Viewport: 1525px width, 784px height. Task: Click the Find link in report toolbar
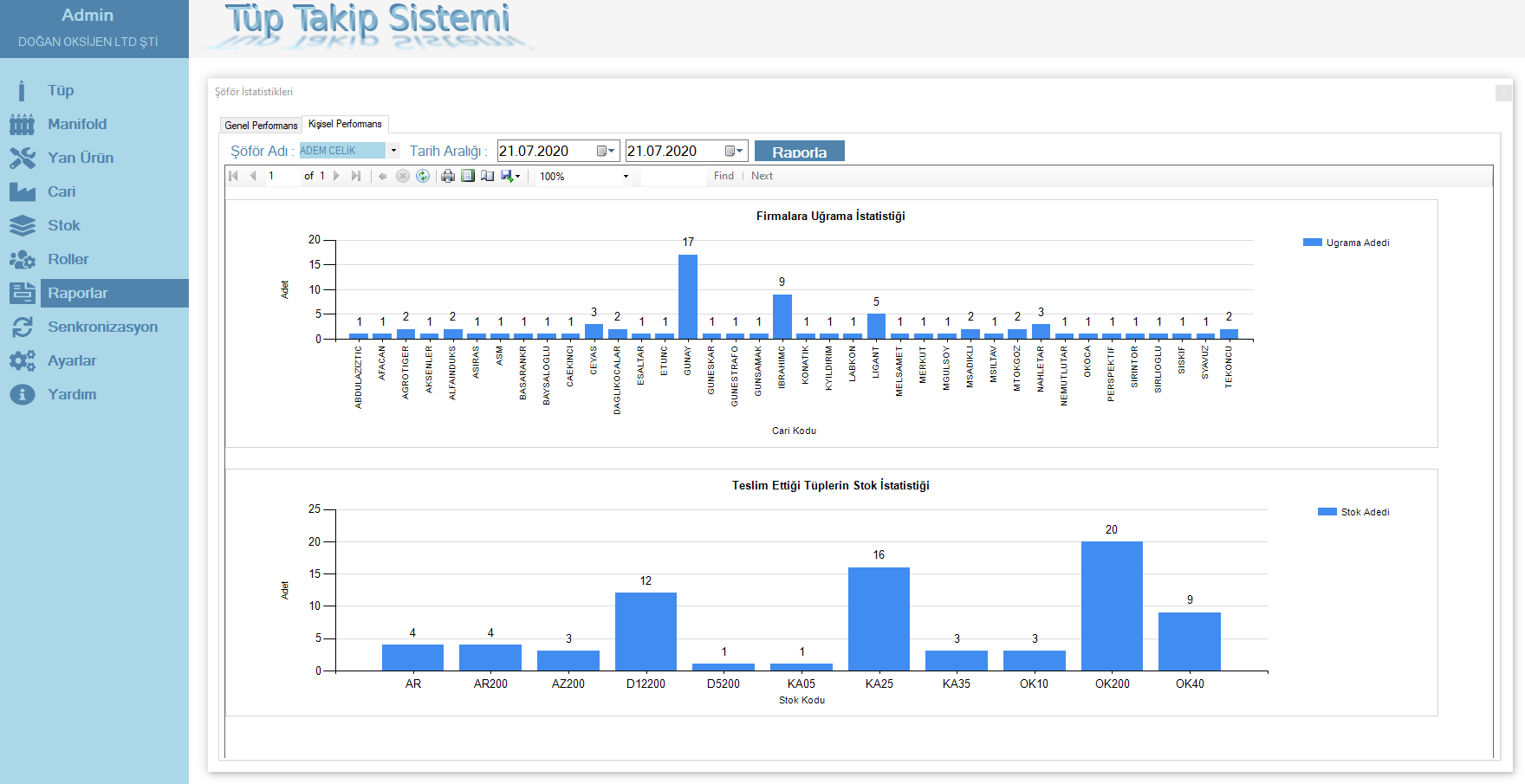[x=724, y=176]
